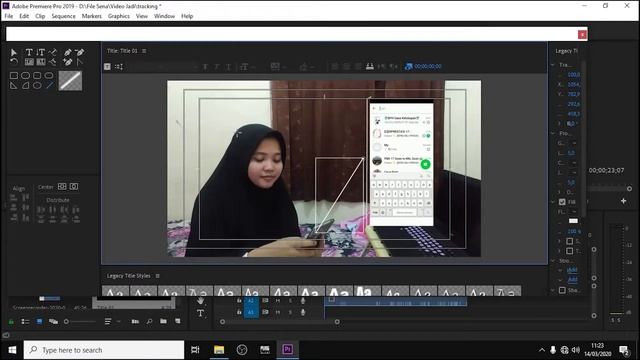Select the Ellipse shape tool
640x360 pixels.
pos(37,86)
